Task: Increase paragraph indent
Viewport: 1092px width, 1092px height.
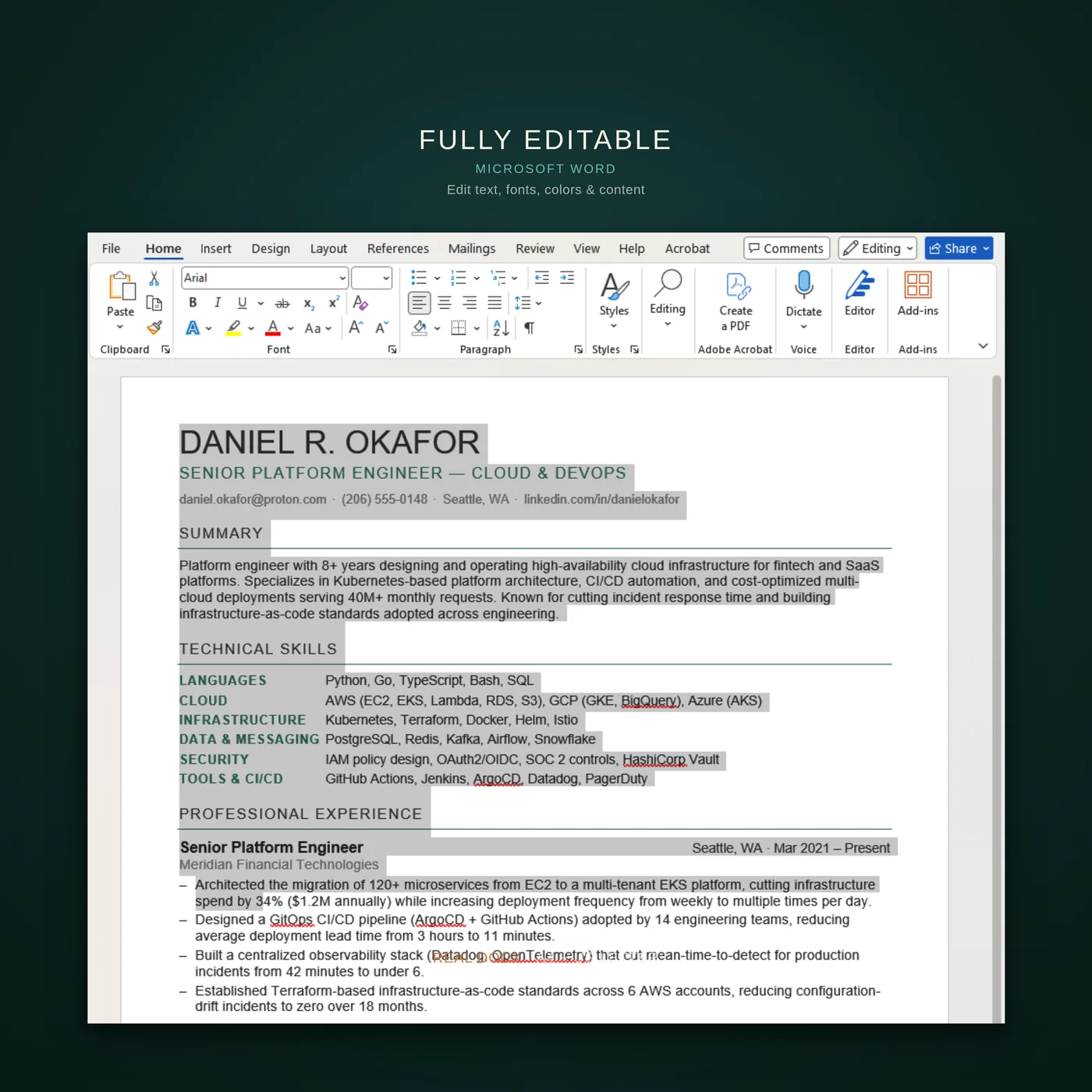Action: pyautogui.click(x=567, y=278)
